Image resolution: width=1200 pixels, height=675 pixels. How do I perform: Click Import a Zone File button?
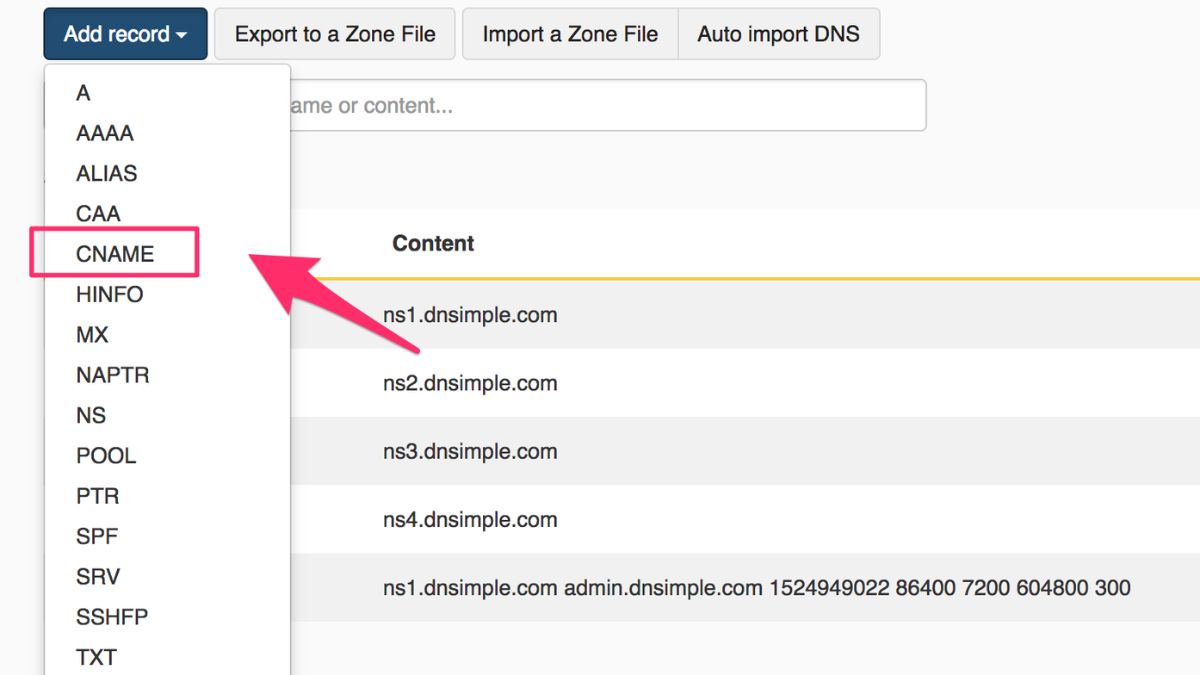click(x=570, y=34)
